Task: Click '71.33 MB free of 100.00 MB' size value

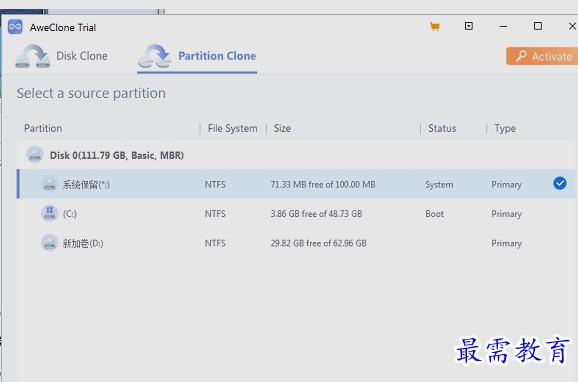Action: (x=323, y=184)
